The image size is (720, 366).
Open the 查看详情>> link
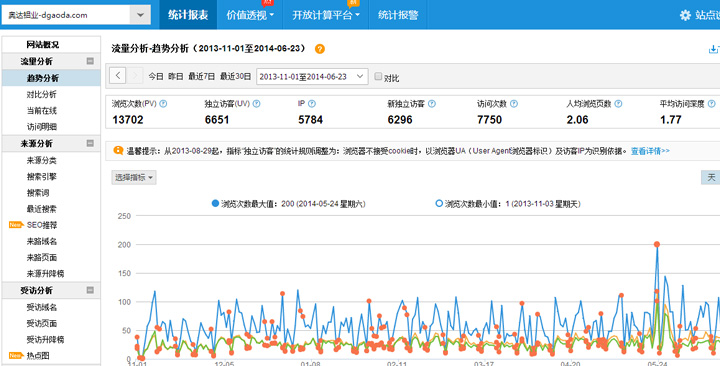click(x=650, y=151)
